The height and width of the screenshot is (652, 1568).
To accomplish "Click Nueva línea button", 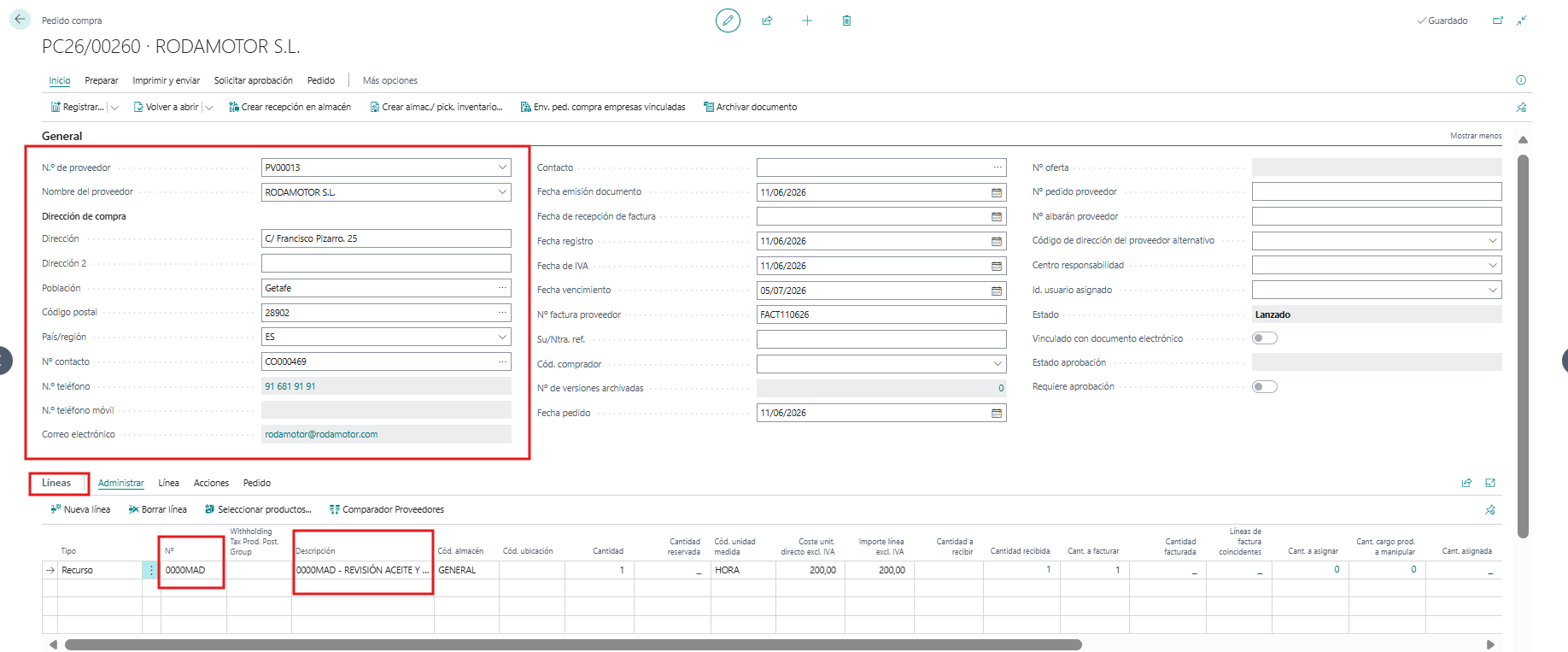I will coord(80,509).
